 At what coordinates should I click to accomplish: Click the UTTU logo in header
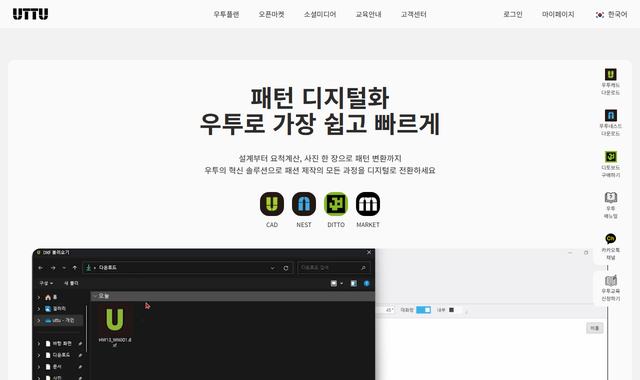tap(30, 14)
